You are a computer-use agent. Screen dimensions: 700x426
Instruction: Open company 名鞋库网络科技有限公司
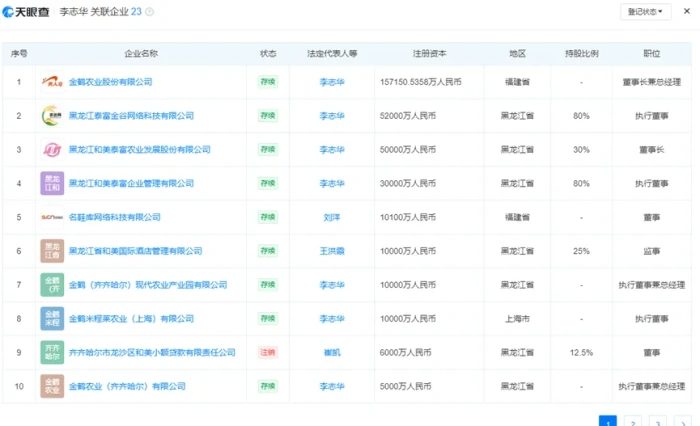click(x=115, y=217)
